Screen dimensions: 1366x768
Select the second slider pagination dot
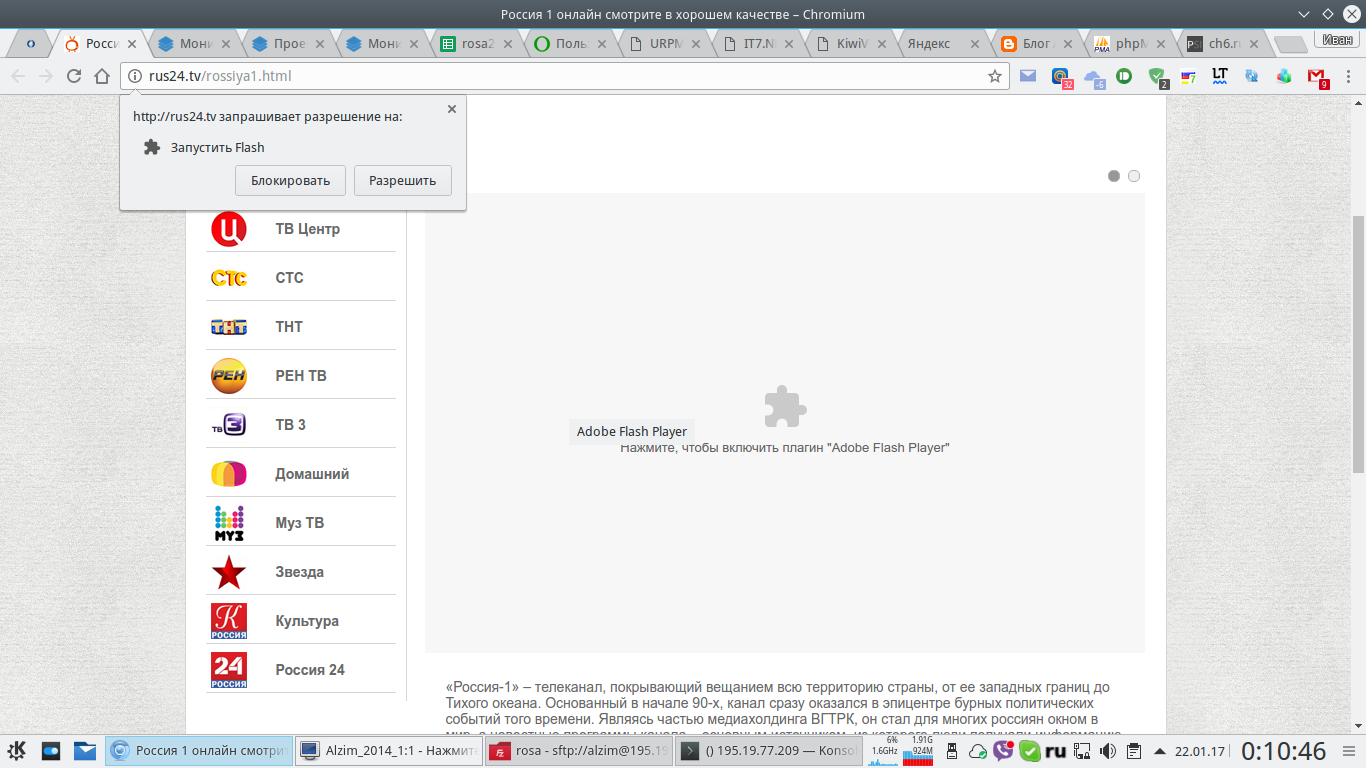coord(1134,176)
